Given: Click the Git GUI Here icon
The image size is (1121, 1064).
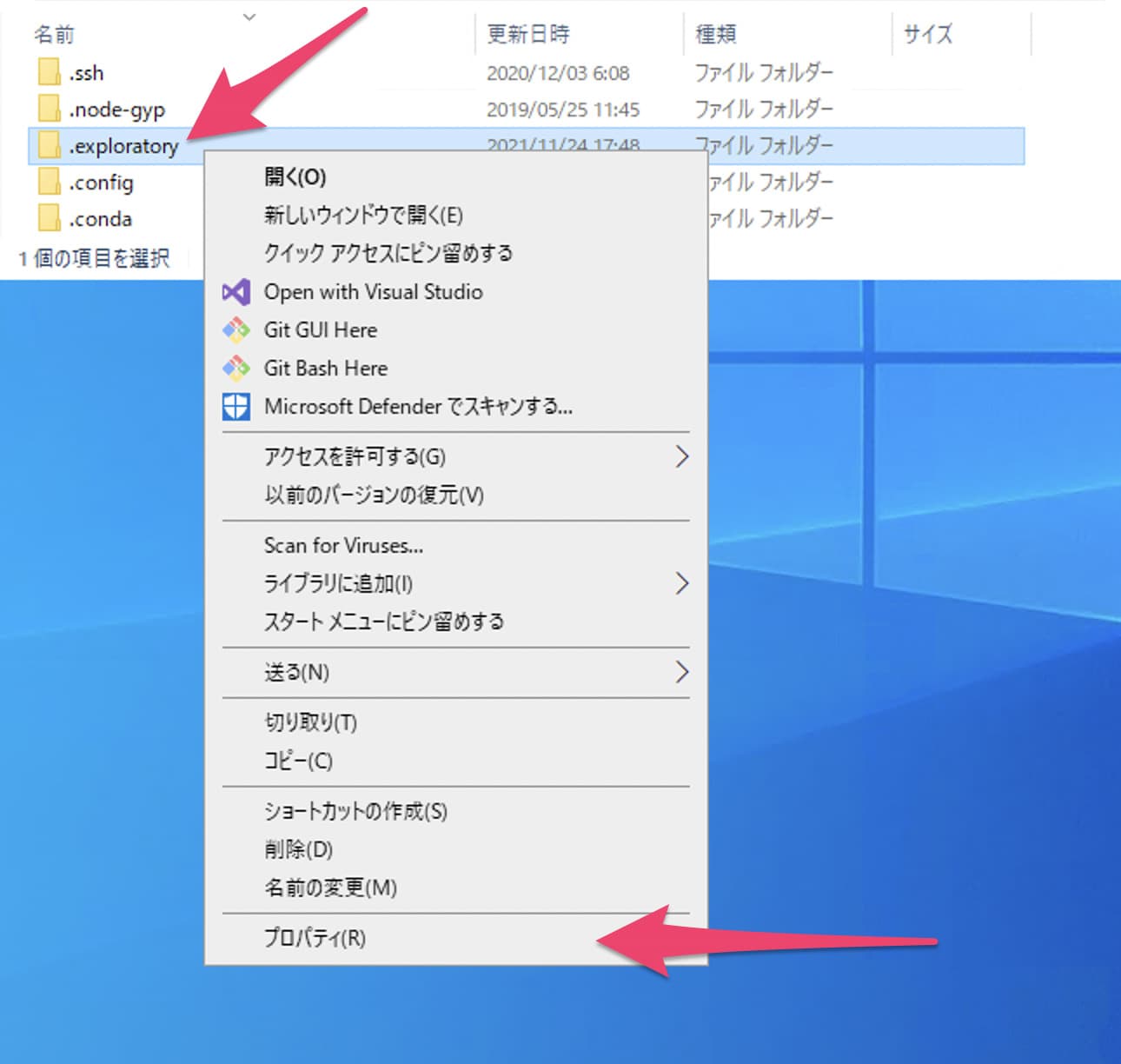Looking at the screenshot, I should click(x=236, y=330).
